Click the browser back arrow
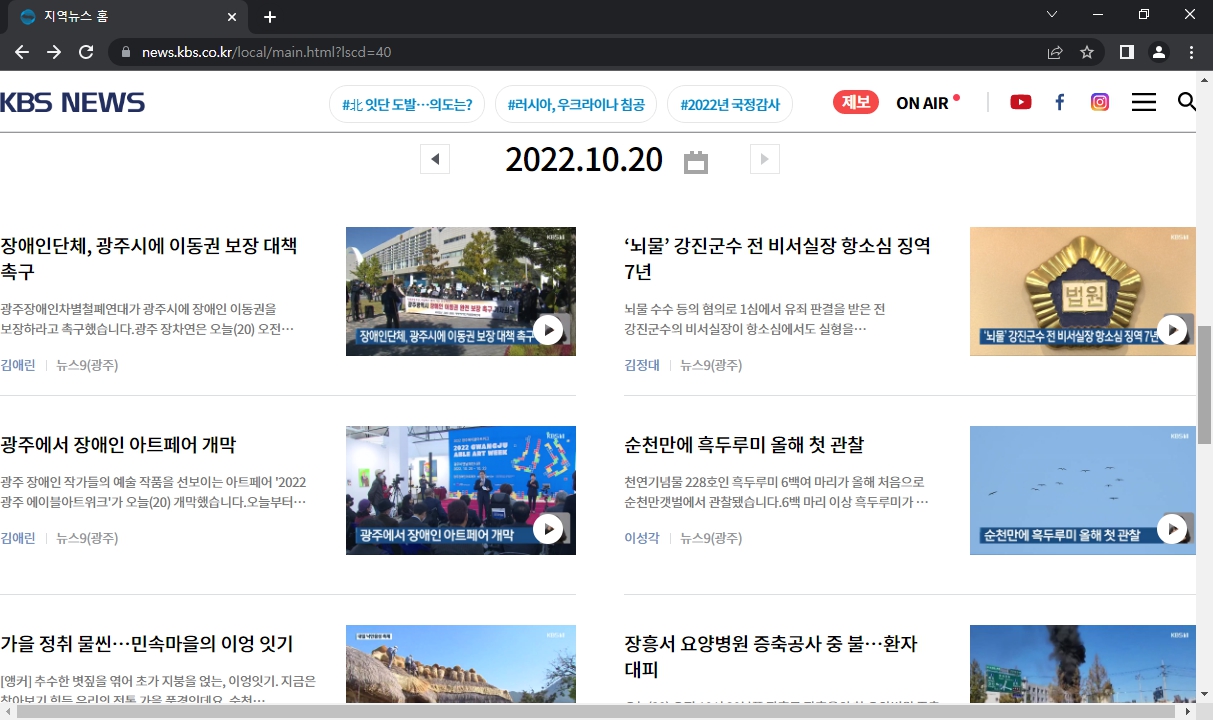This screenshot has width=1213, height=720. click(22, 52)
